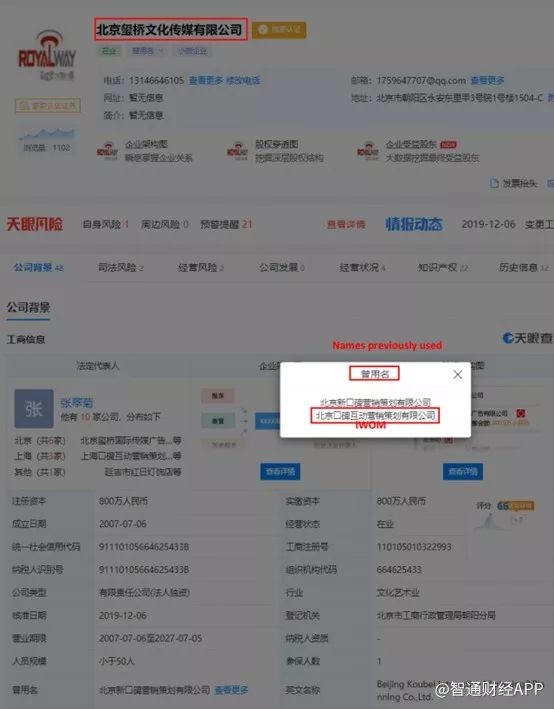Select the 公司背景 tab
The width and height of the screenshot is (554, 709).
pos(38,268)
